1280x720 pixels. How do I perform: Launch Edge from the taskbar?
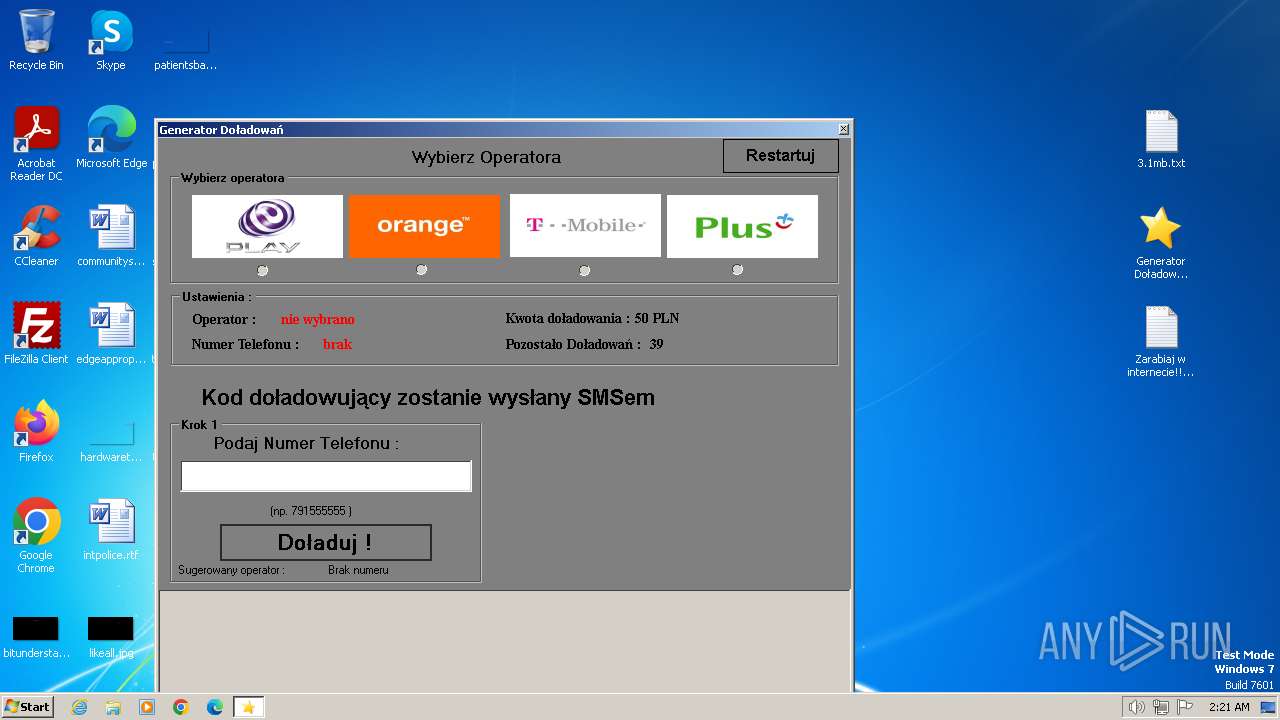point(215,707)
